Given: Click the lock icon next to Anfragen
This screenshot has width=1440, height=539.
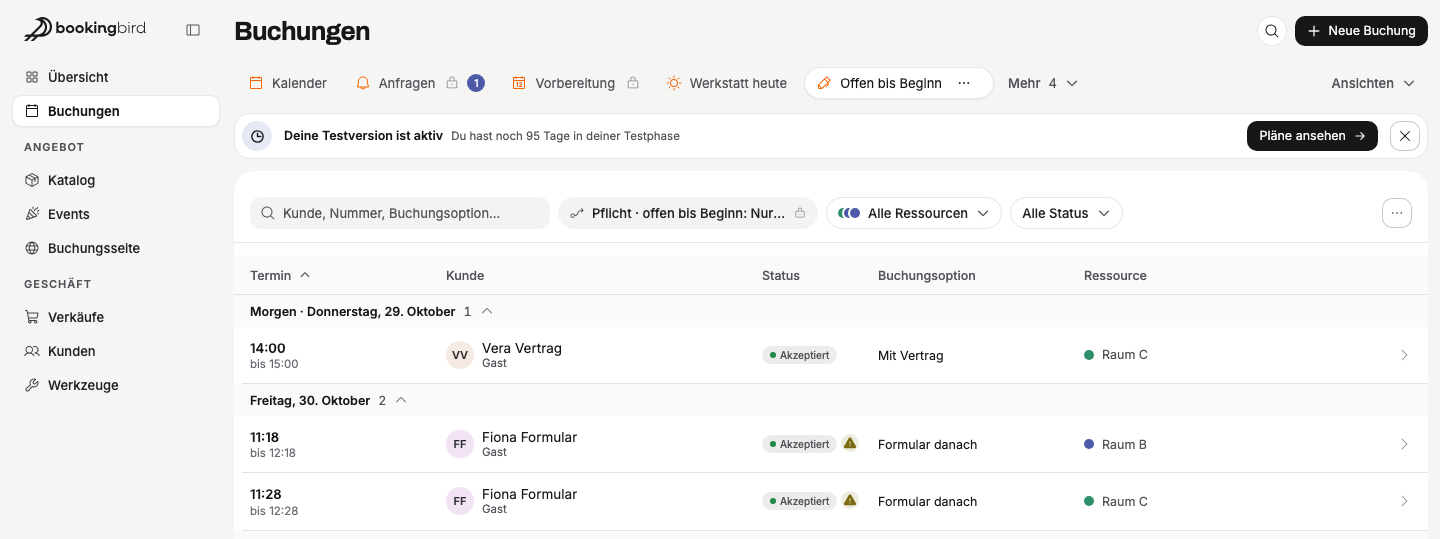Looking at the screenshot, I should coord(452,83).
